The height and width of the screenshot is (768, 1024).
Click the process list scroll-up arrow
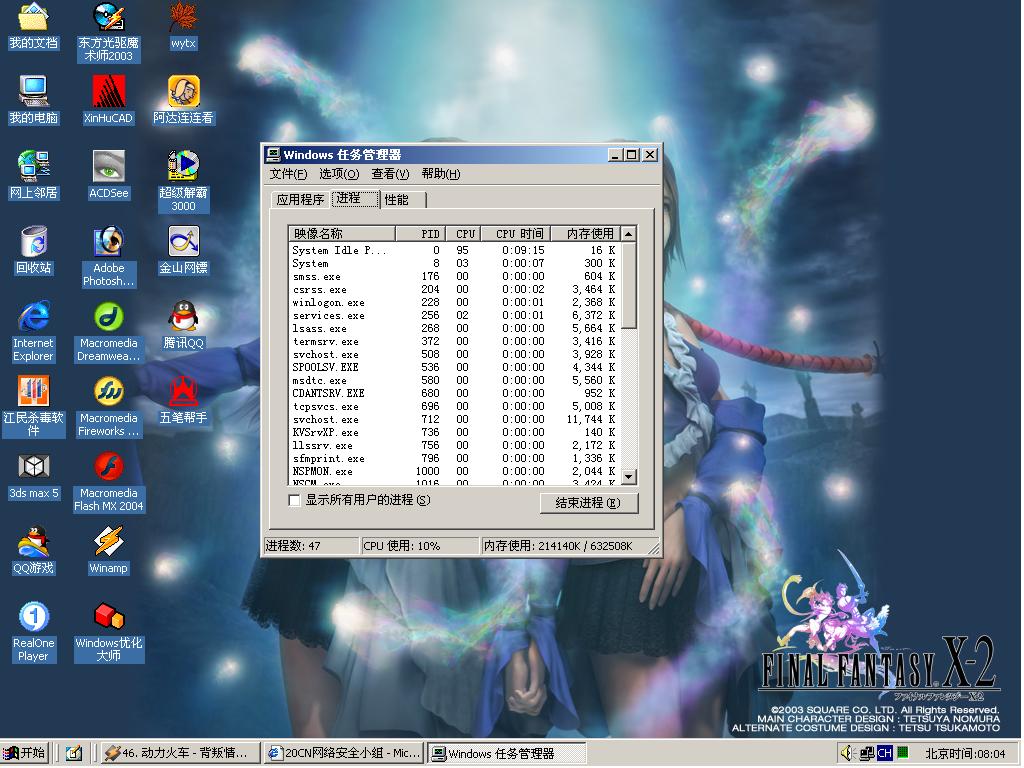628,234
